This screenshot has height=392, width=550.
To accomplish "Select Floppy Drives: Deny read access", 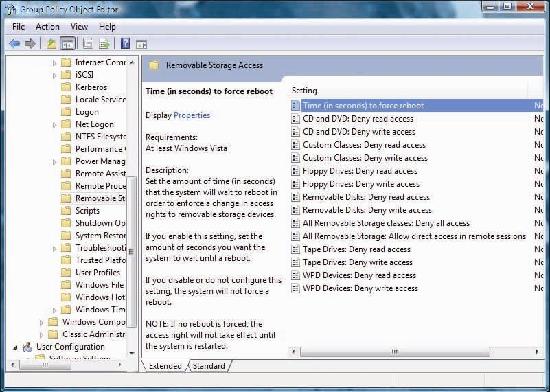I will point(360,171).
